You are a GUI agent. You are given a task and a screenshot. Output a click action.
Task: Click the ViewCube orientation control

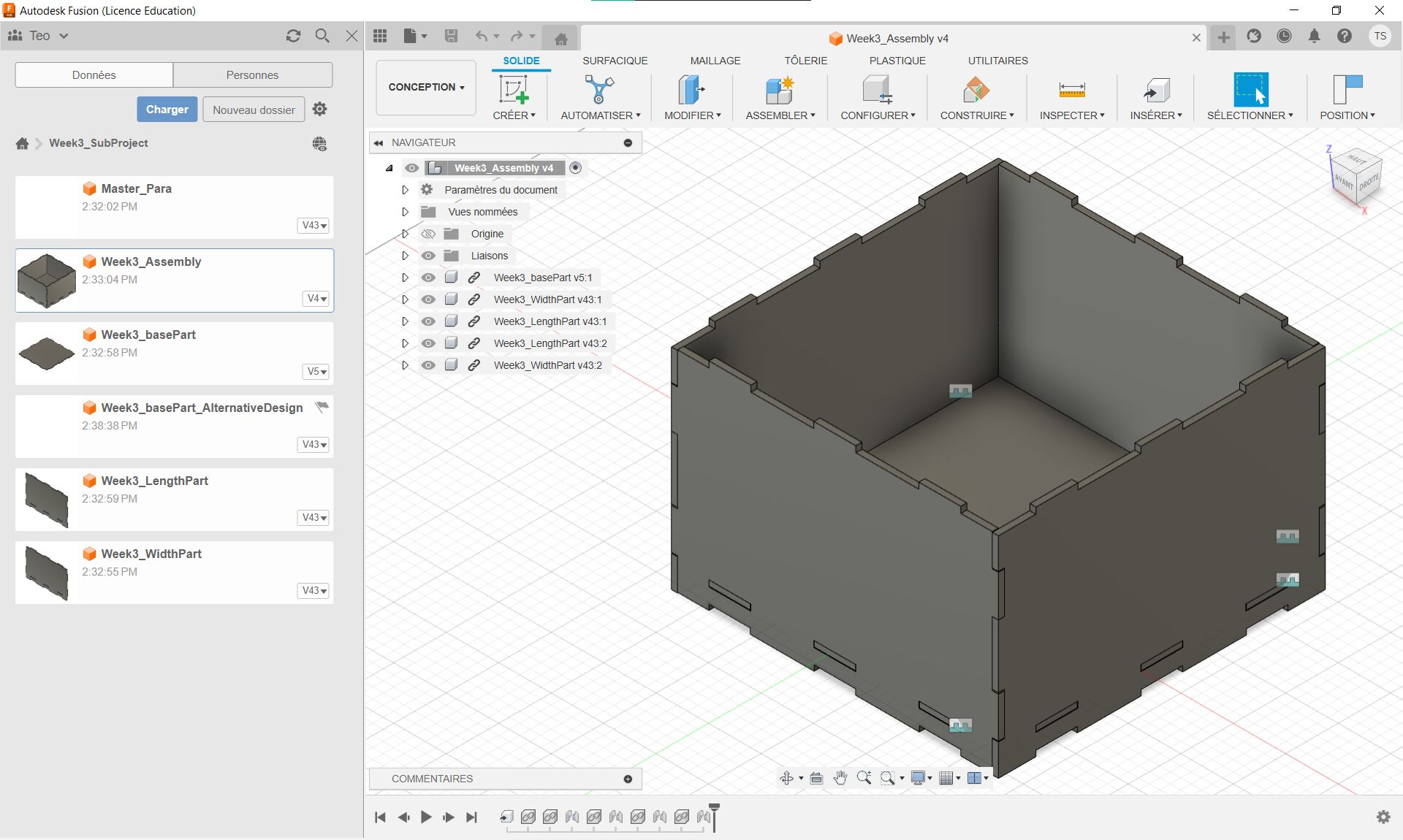tap(1356, 177)
